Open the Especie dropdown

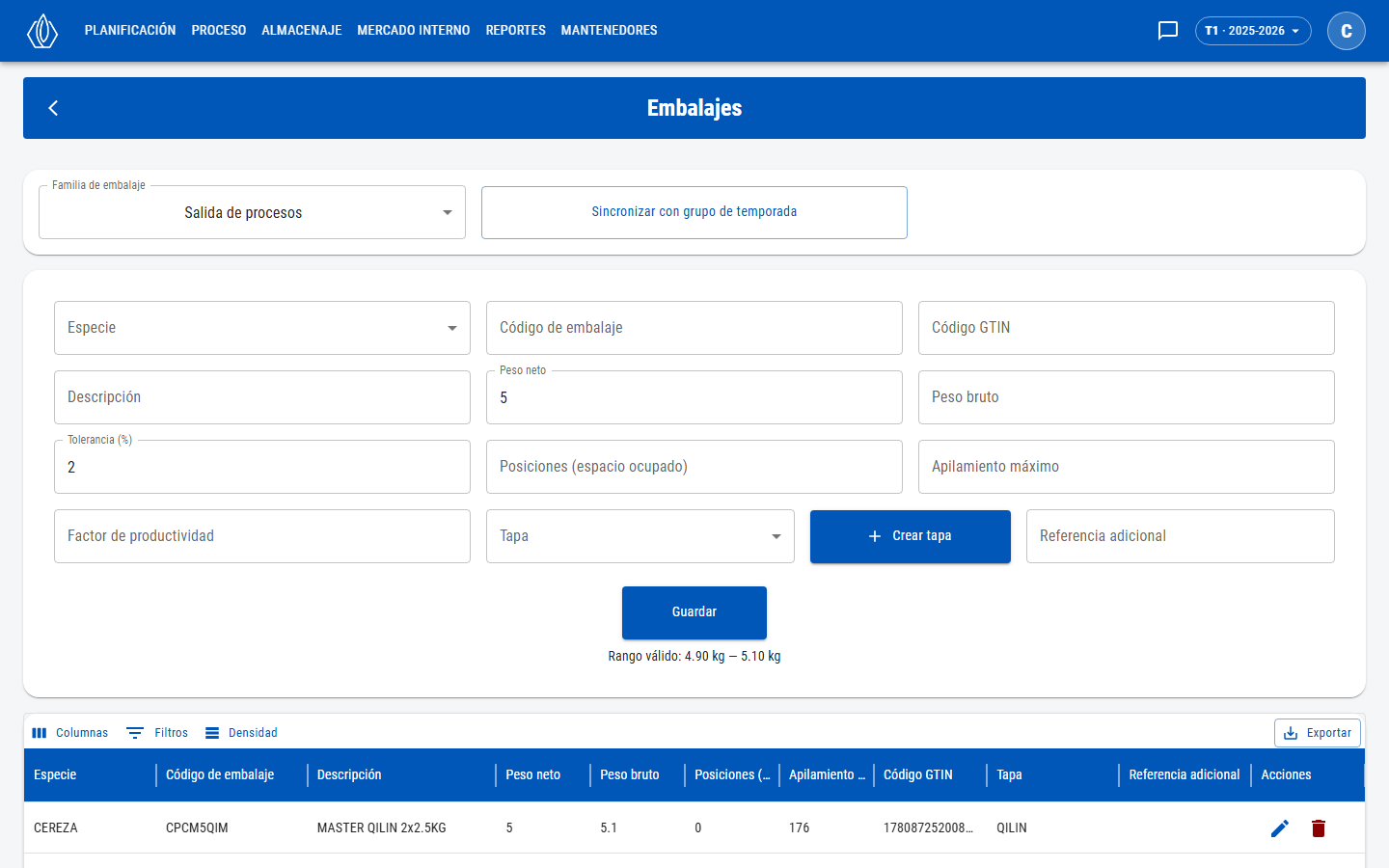(x=262, y=328)
